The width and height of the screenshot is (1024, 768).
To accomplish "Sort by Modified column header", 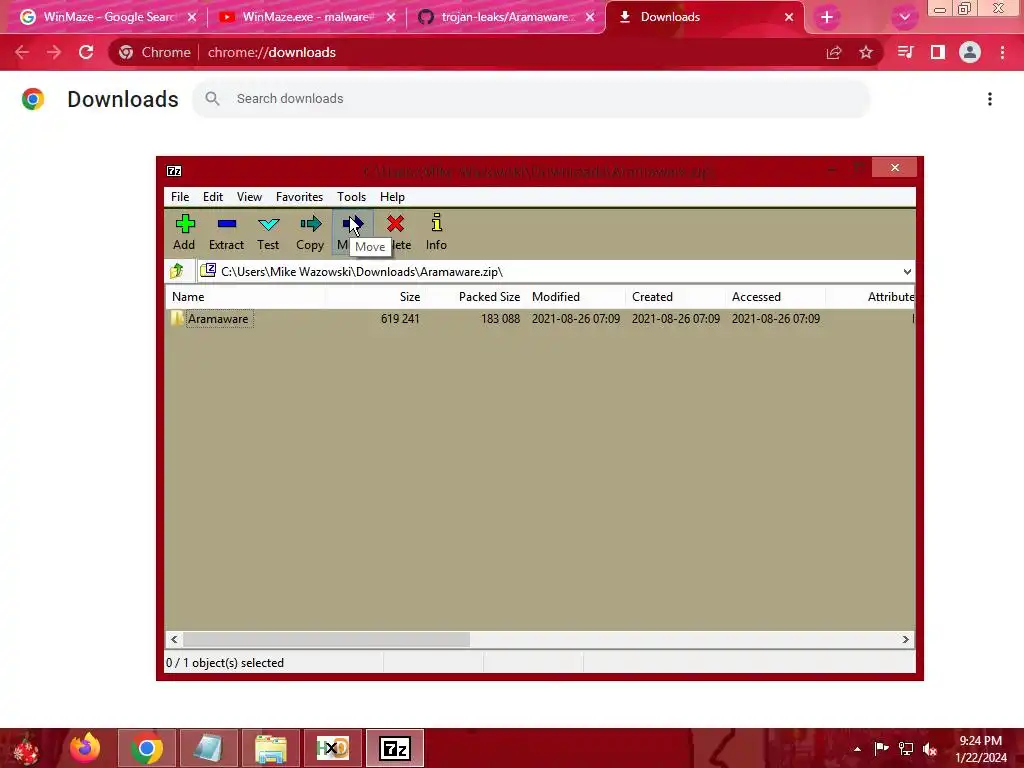I will [x=576, y=296].
